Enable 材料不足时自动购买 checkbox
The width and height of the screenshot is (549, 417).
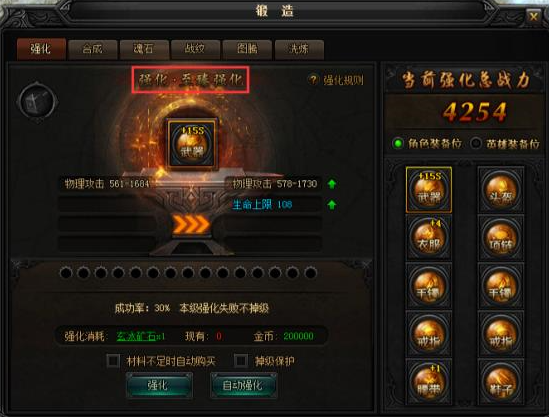pyautogui.click(x=113, y=360)
